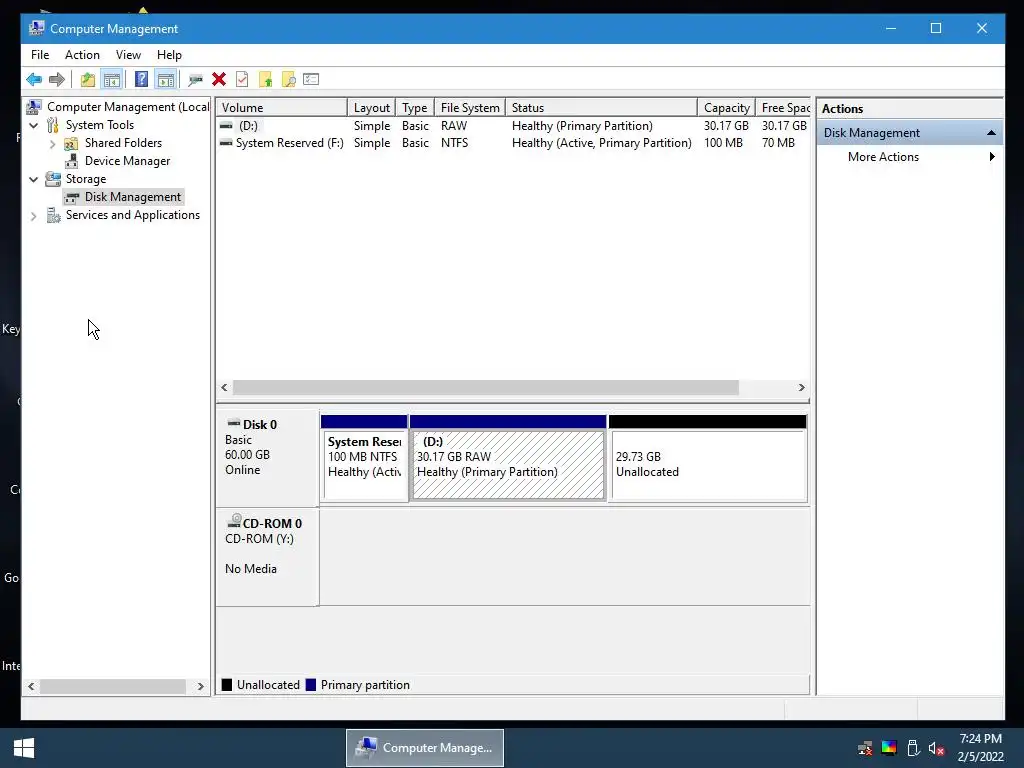Select the (D:) volume row in list
The image size is (1024, 768).
513,125
